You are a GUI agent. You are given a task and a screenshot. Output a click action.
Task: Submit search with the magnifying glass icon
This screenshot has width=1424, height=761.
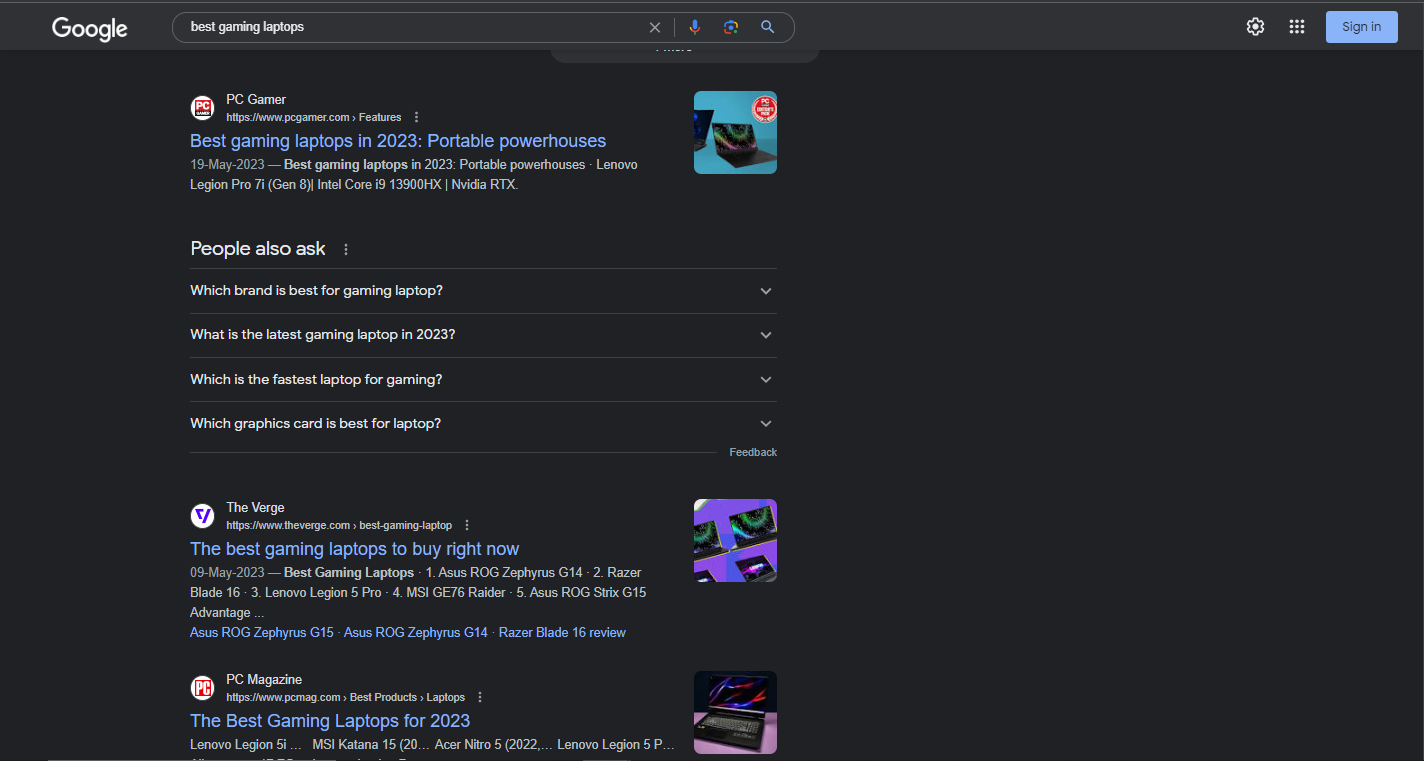pos(767,28)
